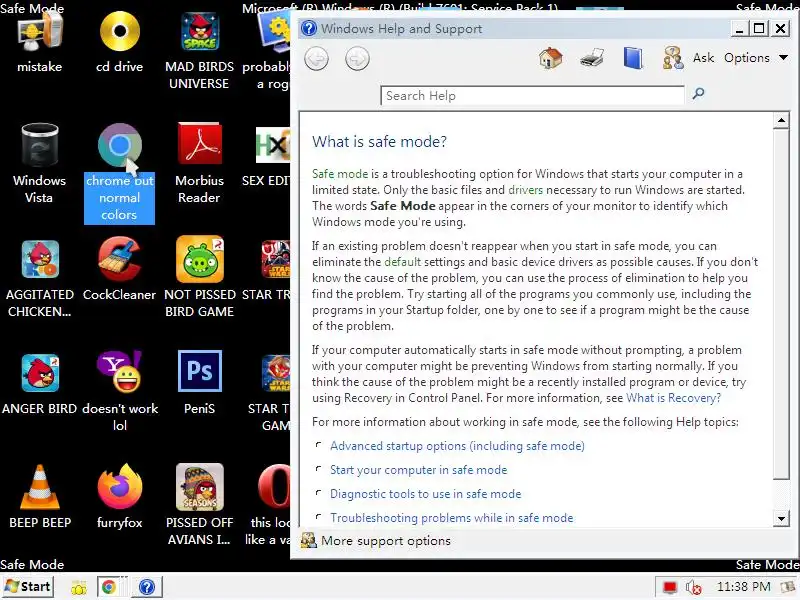Image resolution: width=800 pixels, height=600 pixels.
Task: Maximize the Help and Support window
Action: coord(759,29)
